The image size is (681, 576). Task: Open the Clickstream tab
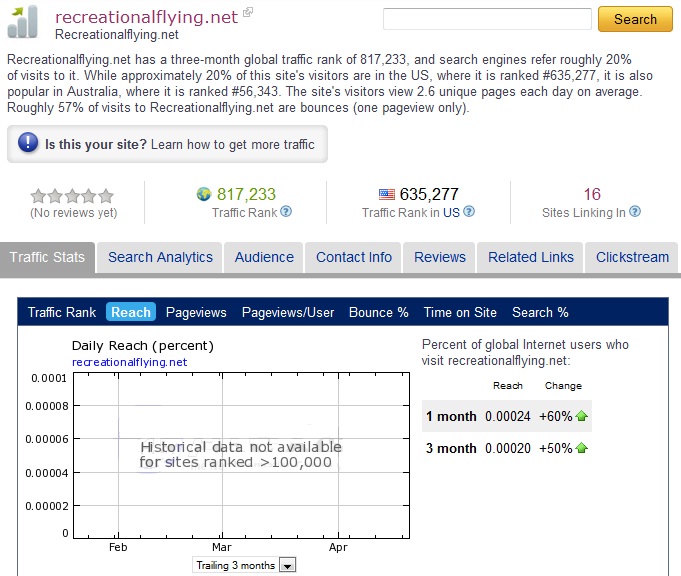(x=632, y=257)
